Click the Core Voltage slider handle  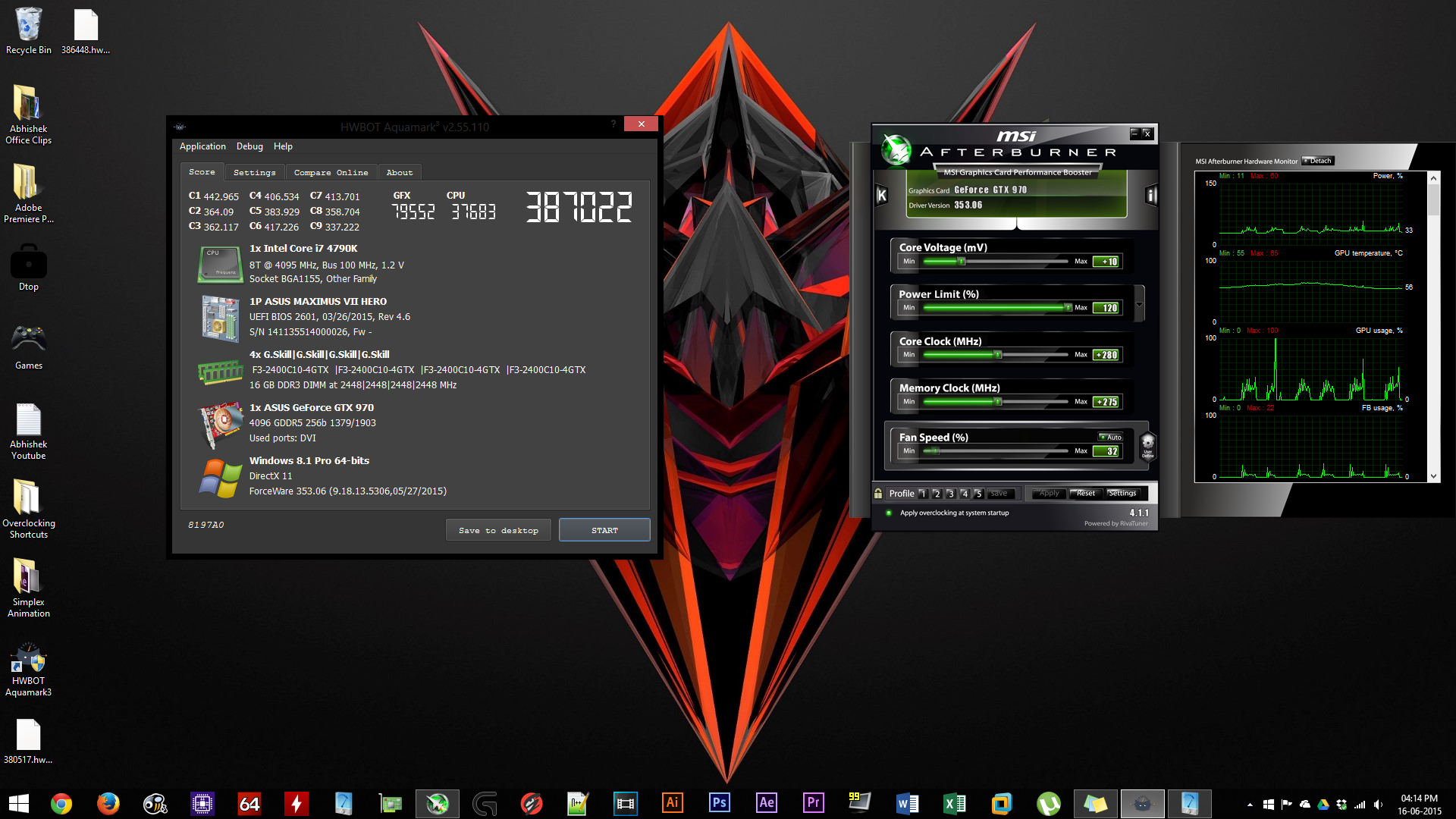(962, 262)
